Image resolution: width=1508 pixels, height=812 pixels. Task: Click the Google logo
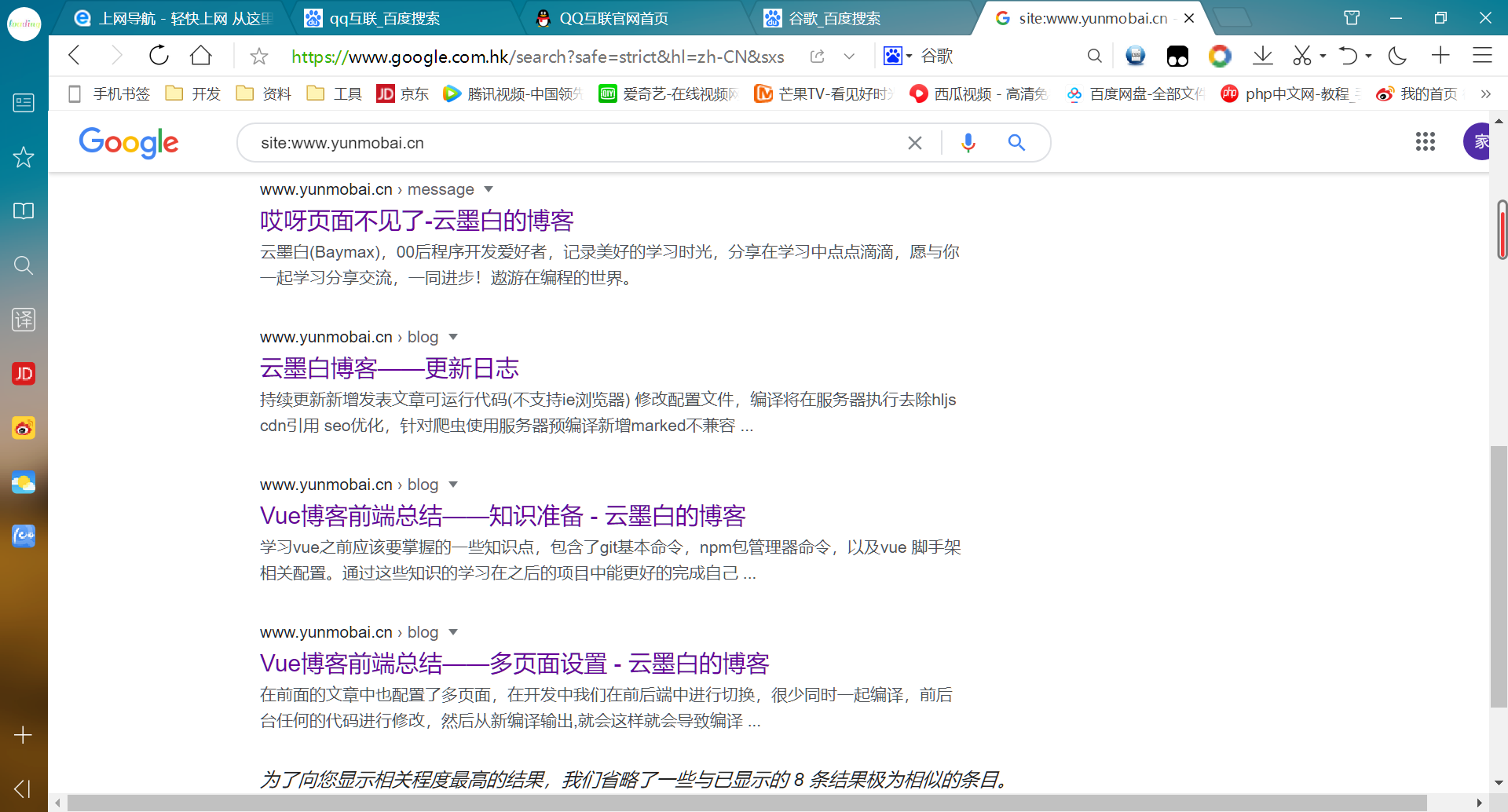(x=129, y=143)
